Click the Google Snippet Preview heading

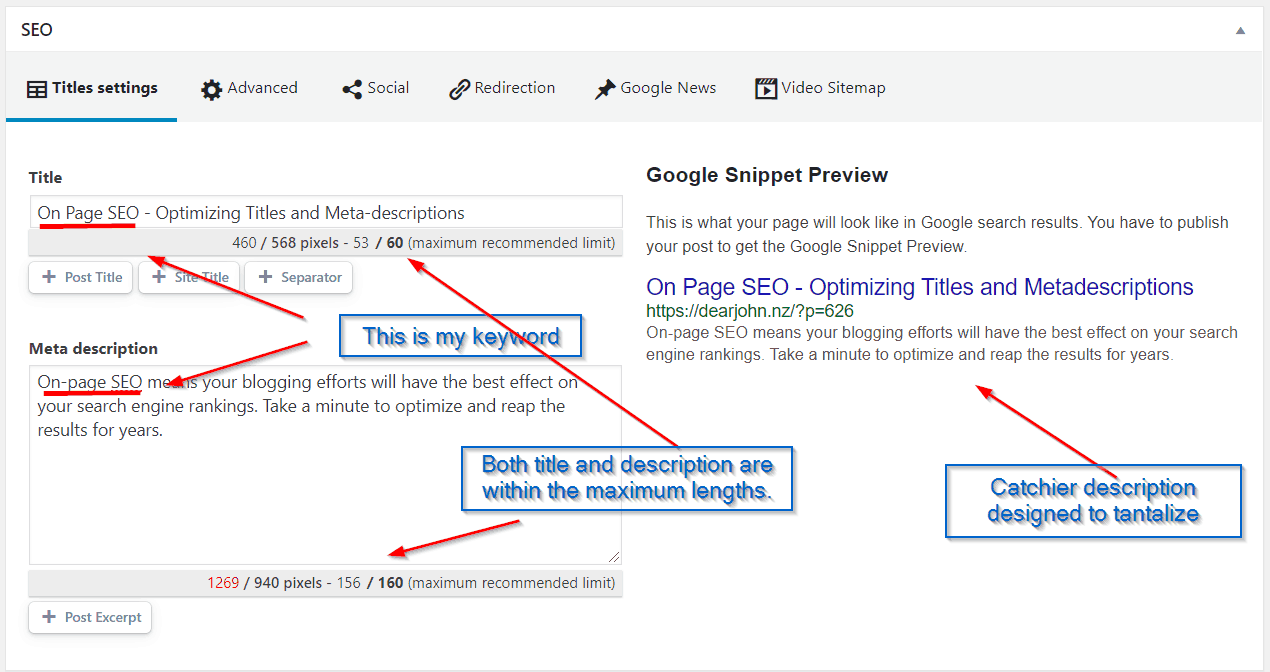(767, 175)
